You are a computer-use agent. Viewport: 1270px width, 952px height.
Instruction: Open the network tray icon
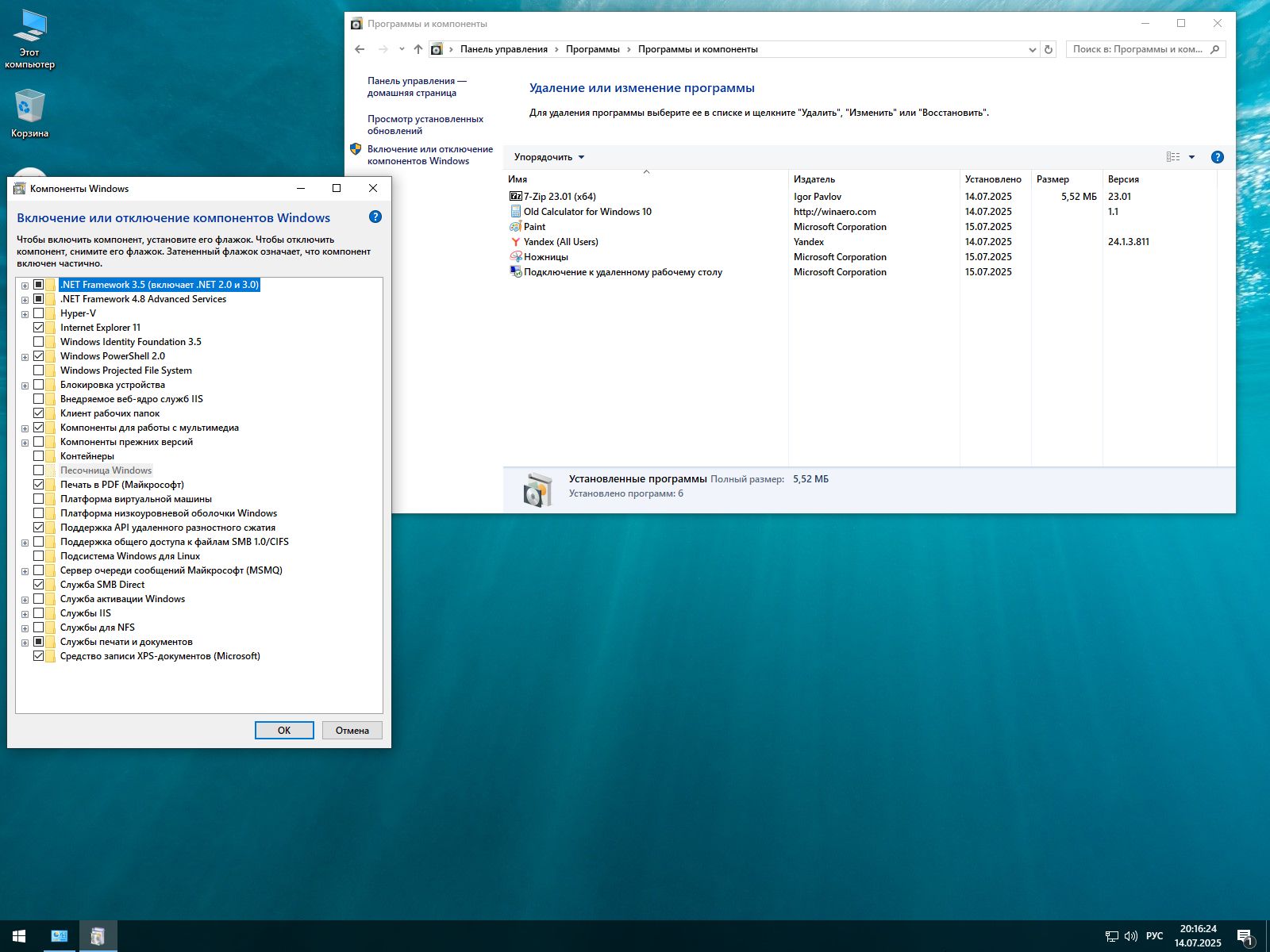point(1111,936)
